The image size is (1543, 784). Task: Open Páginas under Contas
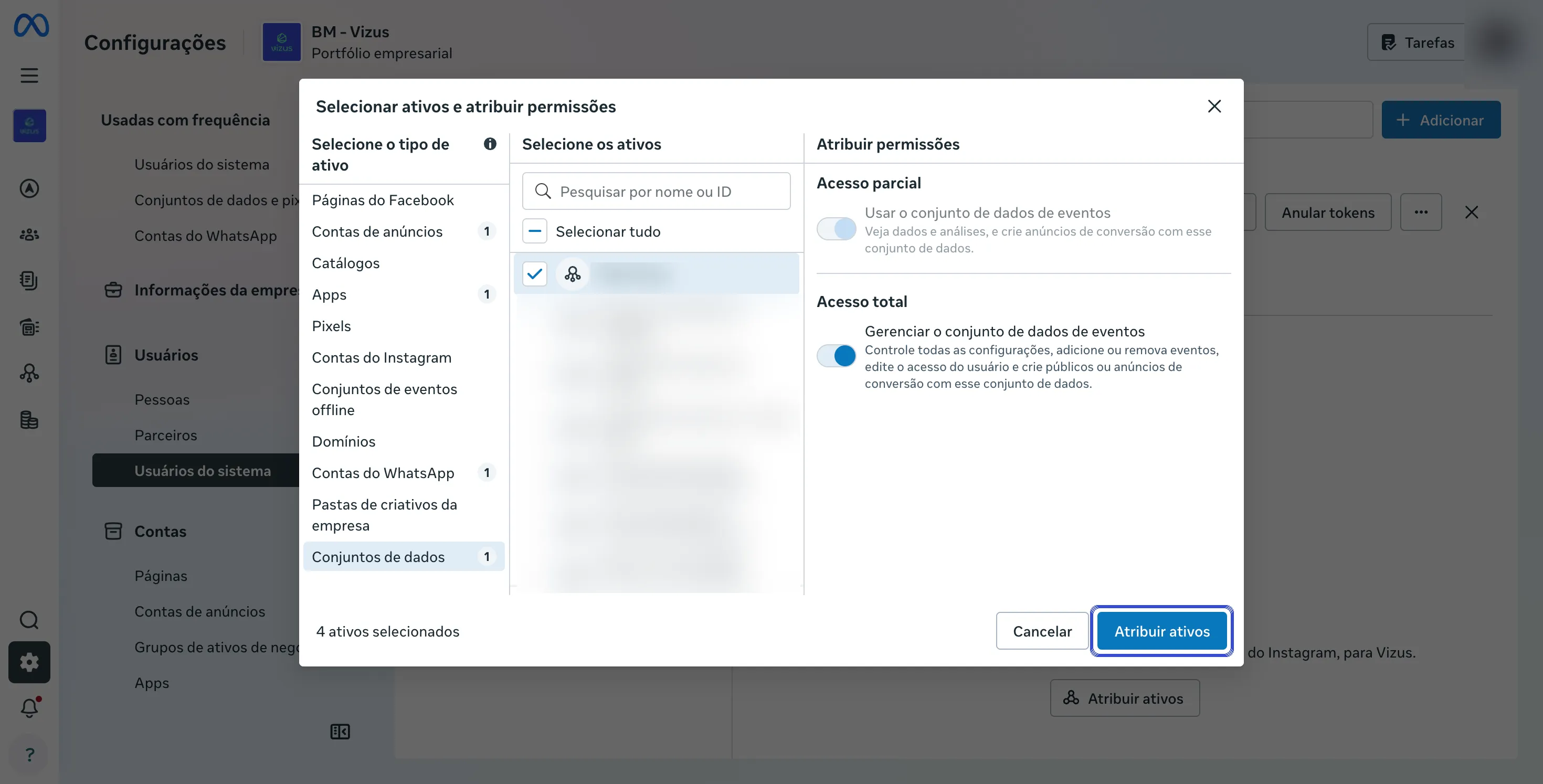(x=161, y=576)
